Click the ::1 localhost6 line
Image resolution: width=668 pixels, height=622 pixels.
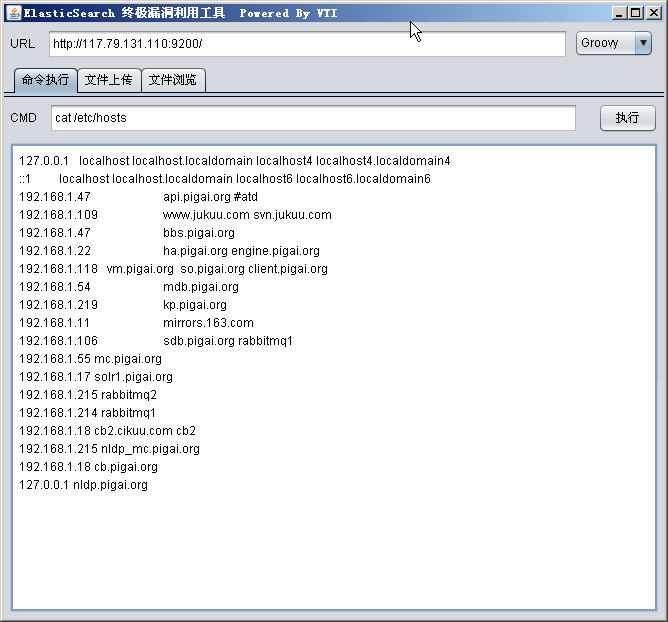click(225, 179)
